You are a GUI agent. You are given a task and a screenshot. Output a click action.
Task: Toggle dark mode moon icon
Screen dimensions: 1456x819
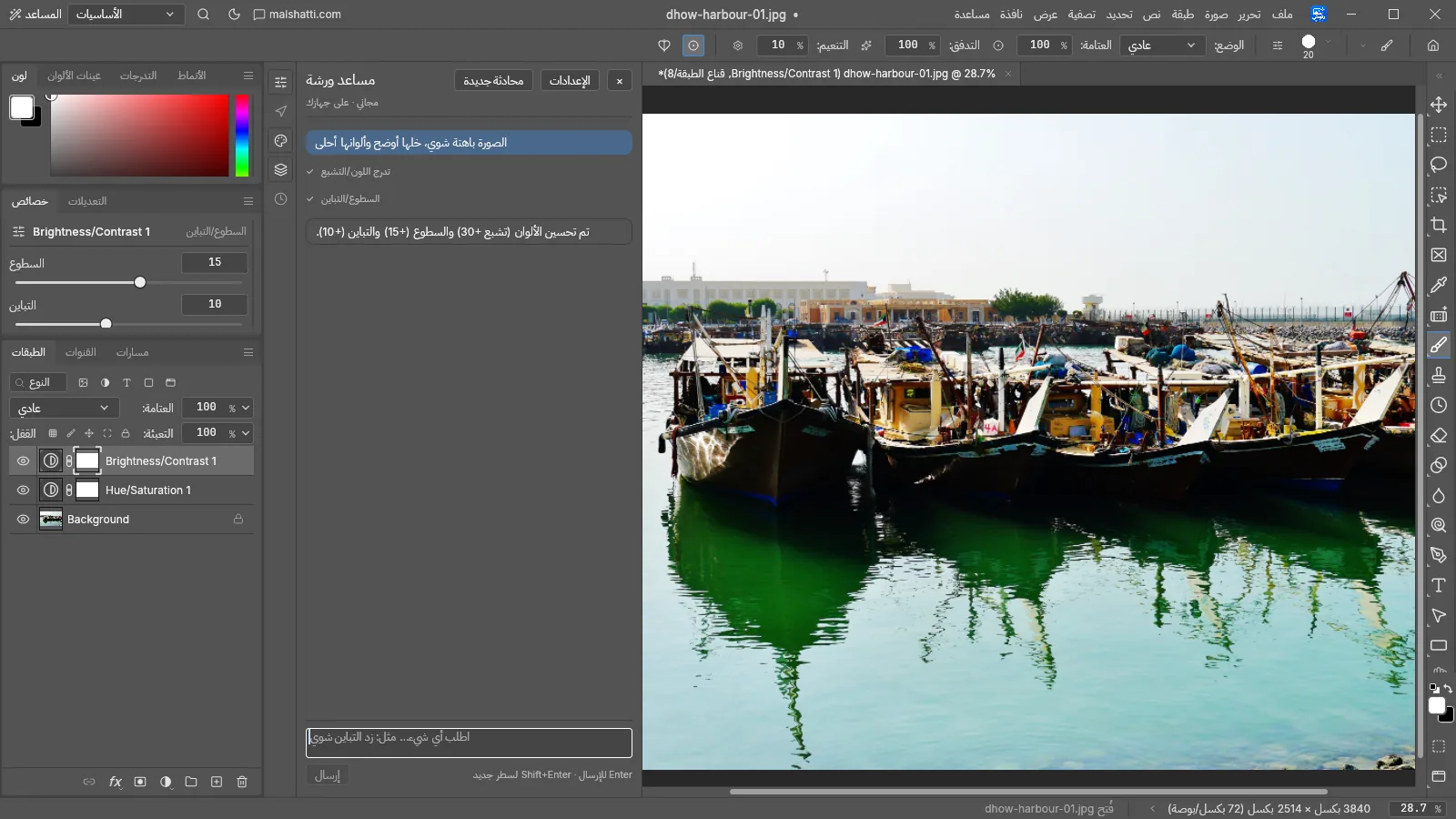tap(234, 15)
